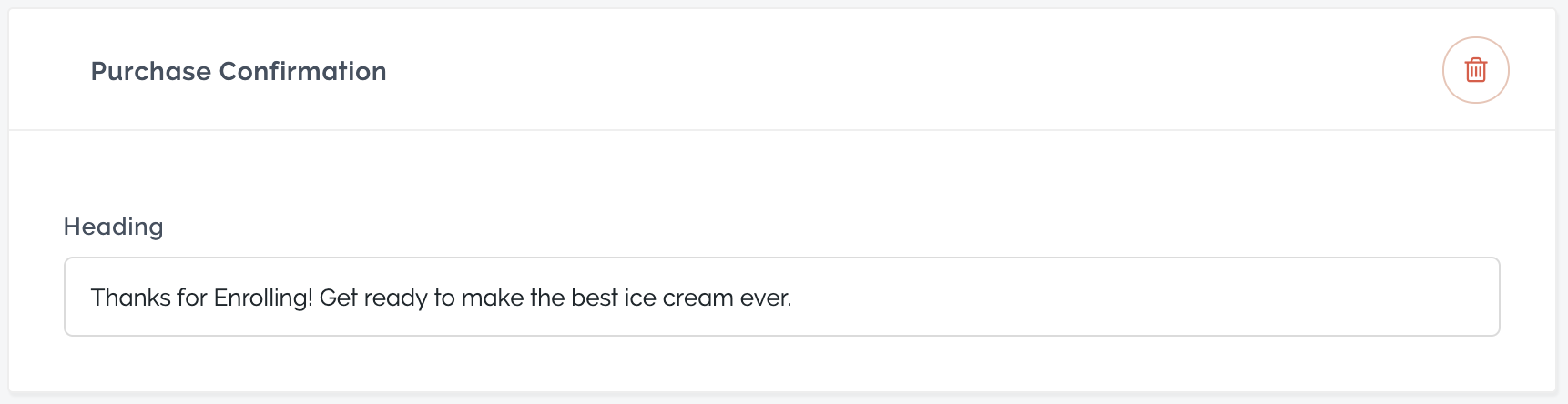Click the blank header area beside the title
The height and width of the screenshot is (404, 1568).
(x=911, y=70)
